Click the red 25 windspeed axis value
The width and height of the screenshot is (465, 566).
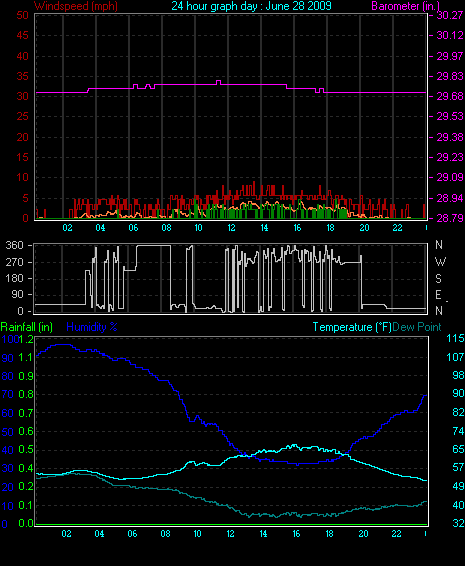click(x=22, y=116)
